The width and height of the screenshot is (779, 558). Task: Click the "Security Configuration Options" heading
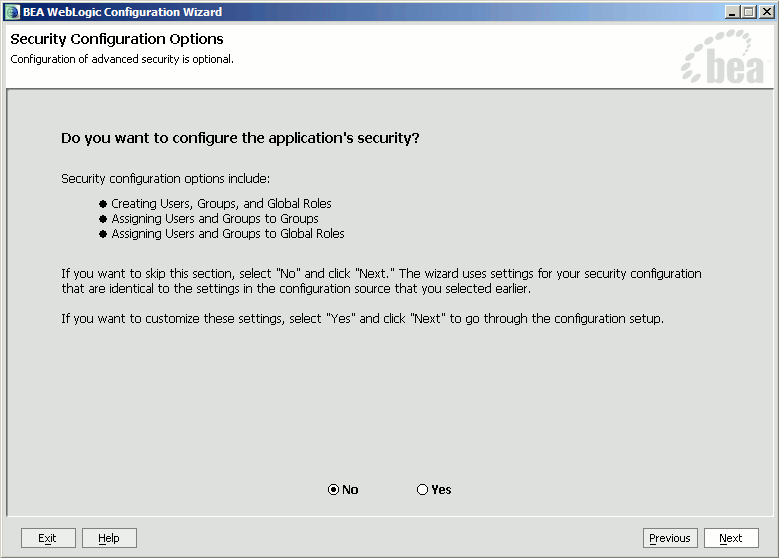pos(117,39)
